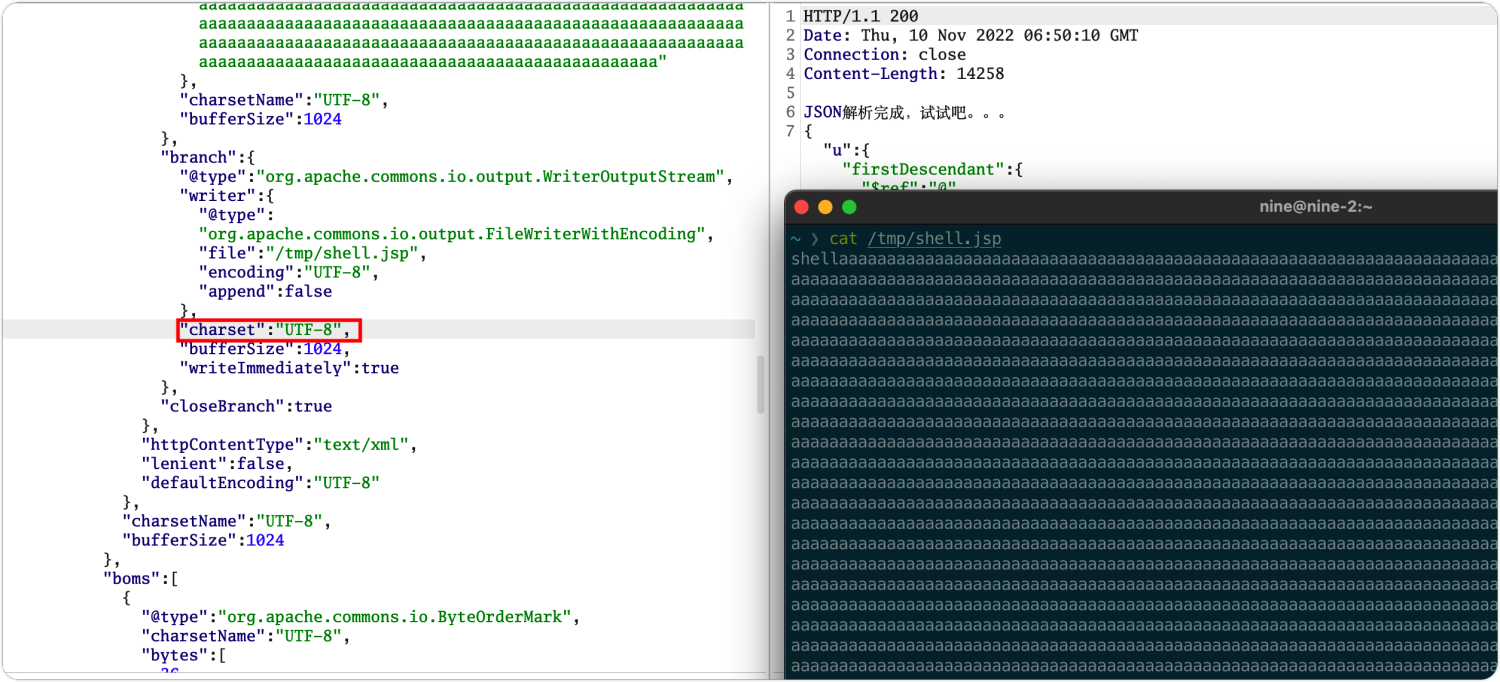
Task: Close the nine@nine-2 terminal window
Action: click(x=800, y=207)
